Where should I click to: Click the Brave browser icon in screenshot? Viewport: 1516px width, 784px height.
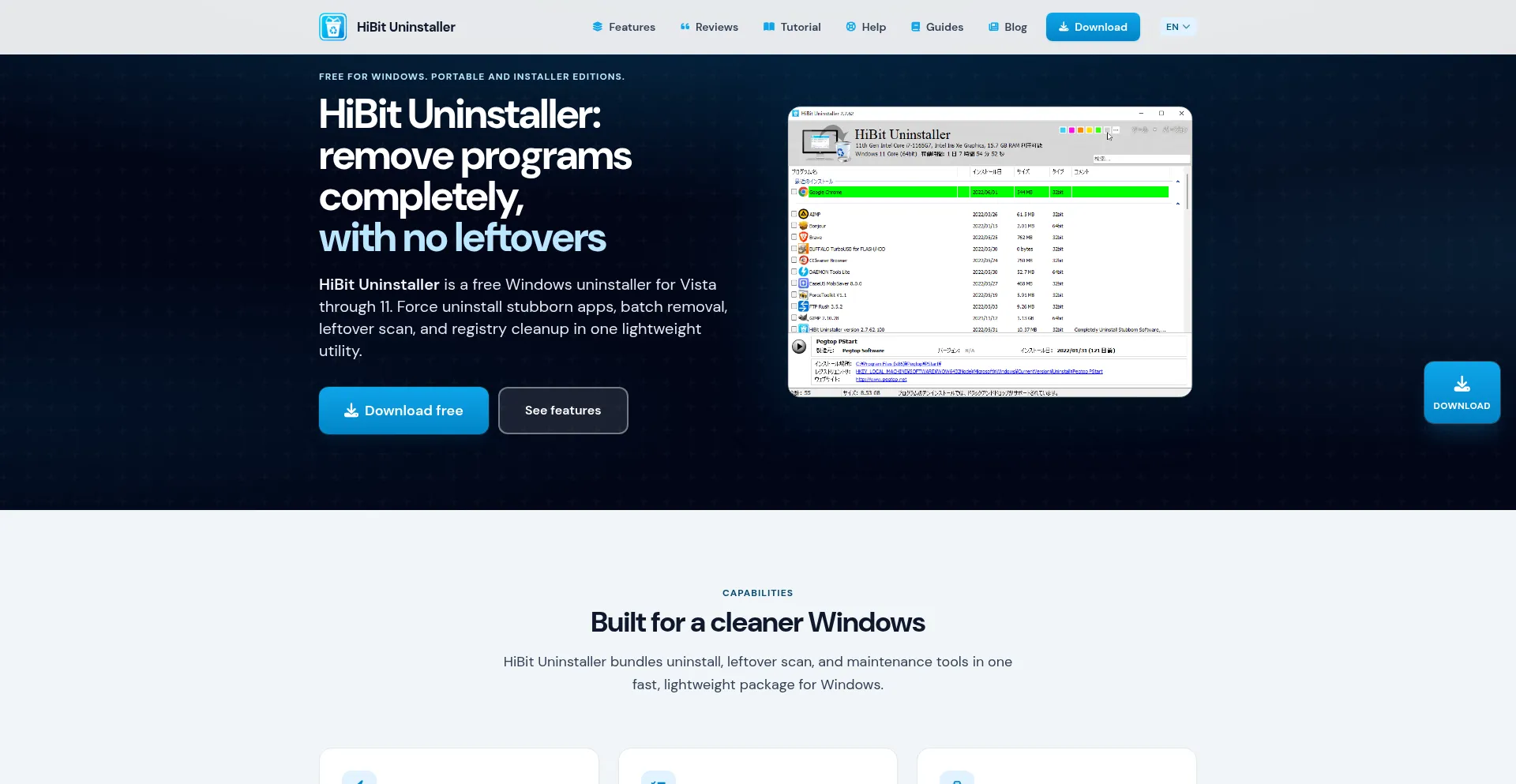point(803,237)
